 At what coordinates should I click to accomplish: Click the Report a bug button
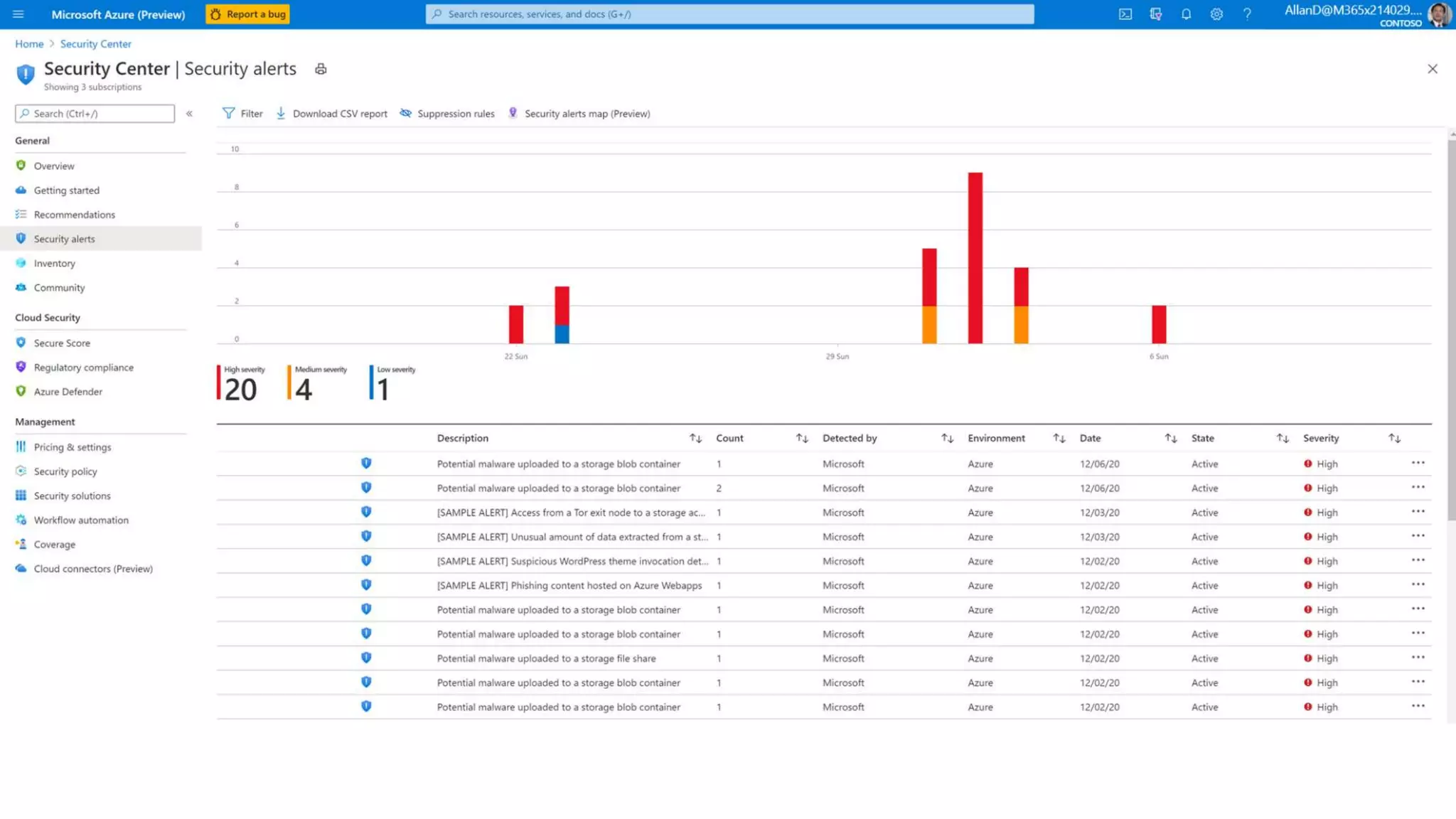click(x=247, y=14)
